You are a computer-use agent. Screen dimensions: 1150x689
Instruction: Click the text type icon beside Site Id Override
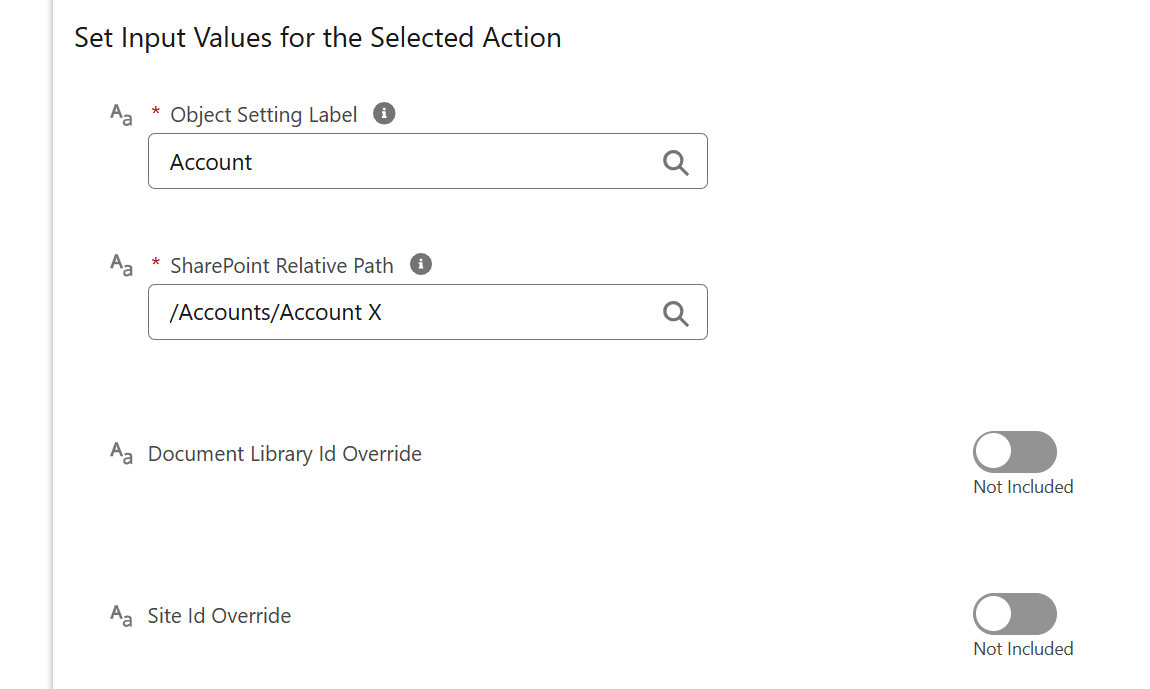coord(121,616)
